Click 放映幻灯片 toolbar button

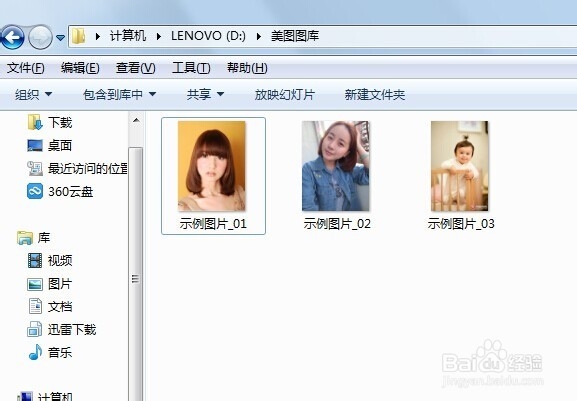284,95
